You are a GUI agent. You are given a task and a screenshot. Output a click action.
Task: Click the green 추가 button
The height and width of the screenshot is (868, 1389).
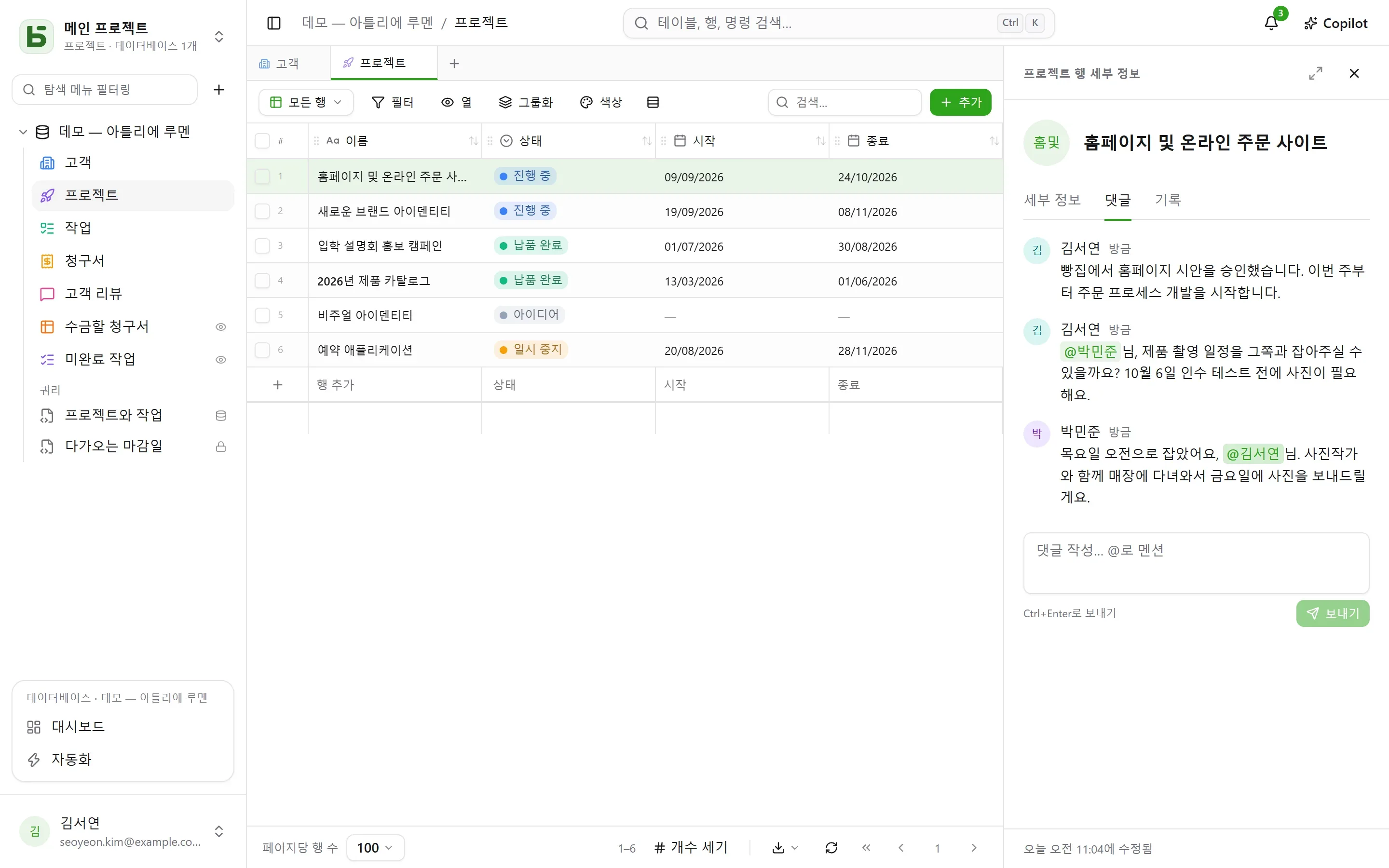click(x=960, y=102)
